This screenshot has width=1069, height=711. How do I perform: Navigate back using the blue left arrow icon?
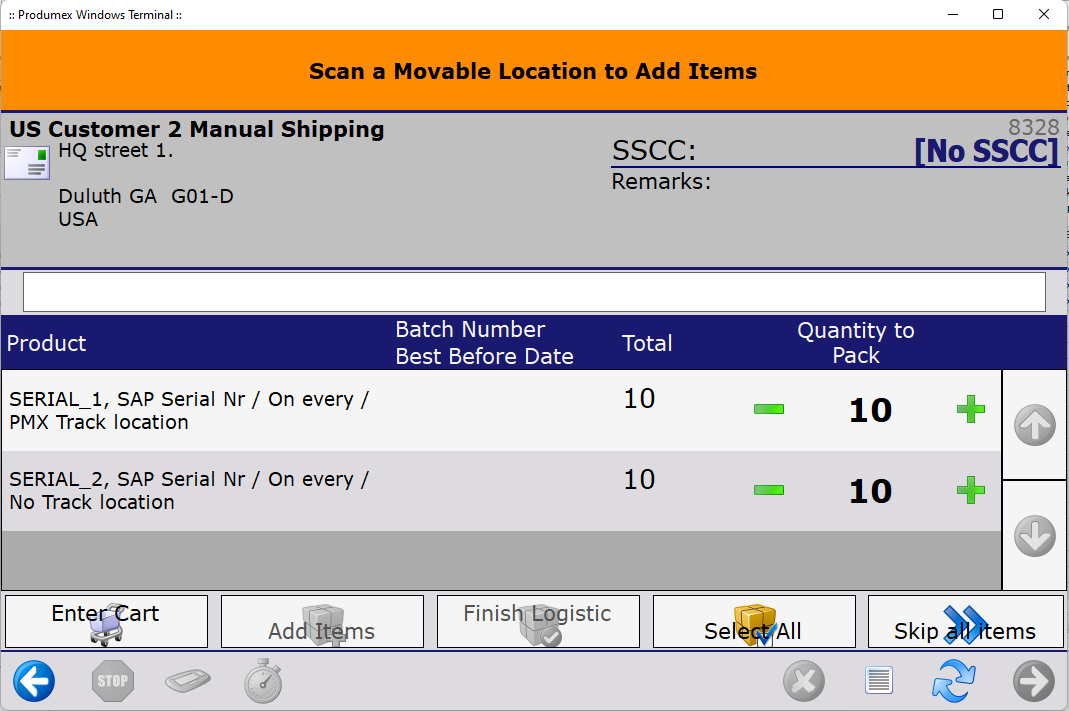tap(33, 681)
